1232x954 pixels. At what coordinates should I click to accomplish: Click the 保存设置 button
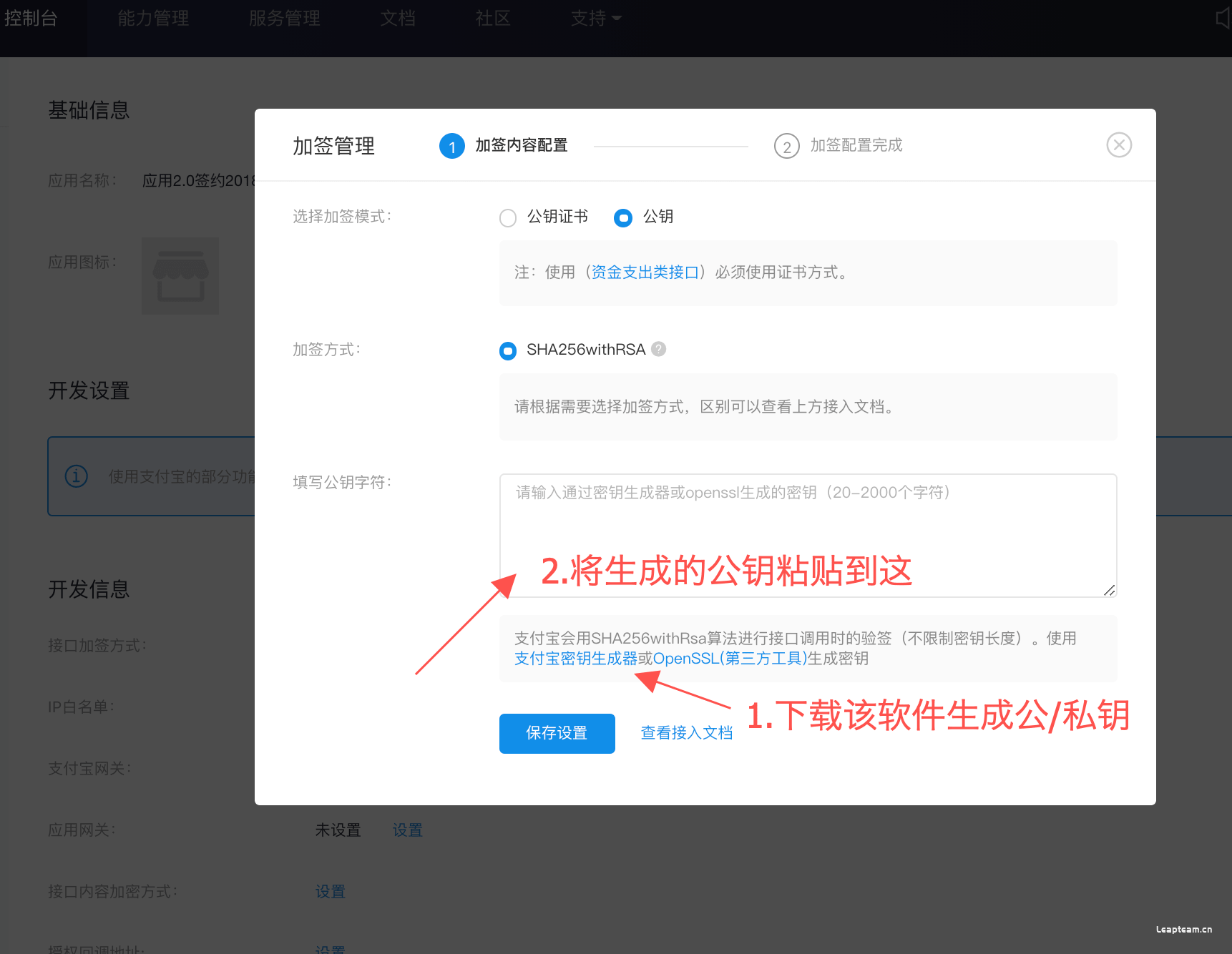click(557, 733)
